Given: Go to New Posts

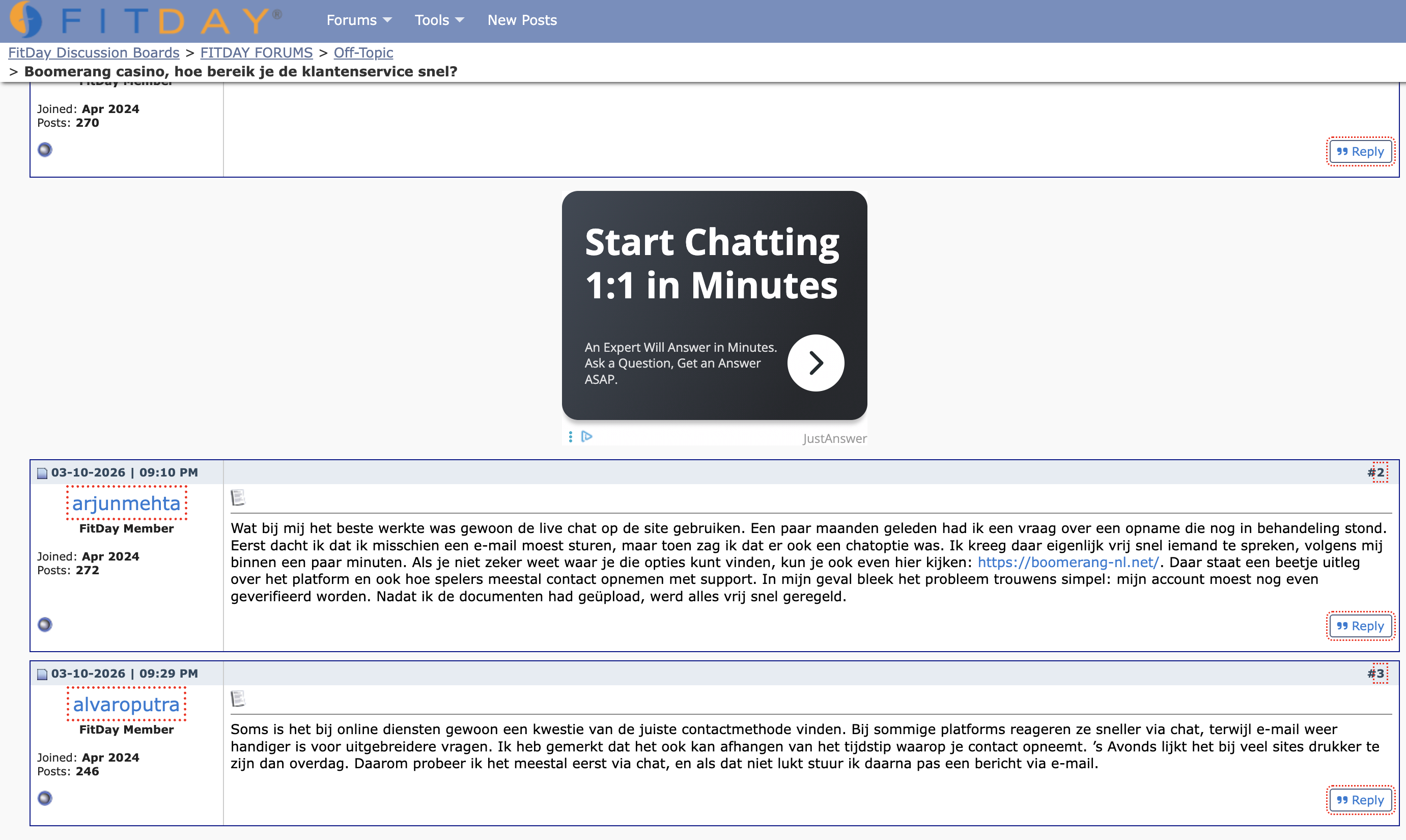Looking at the screenshot, I should click(522, 20).
